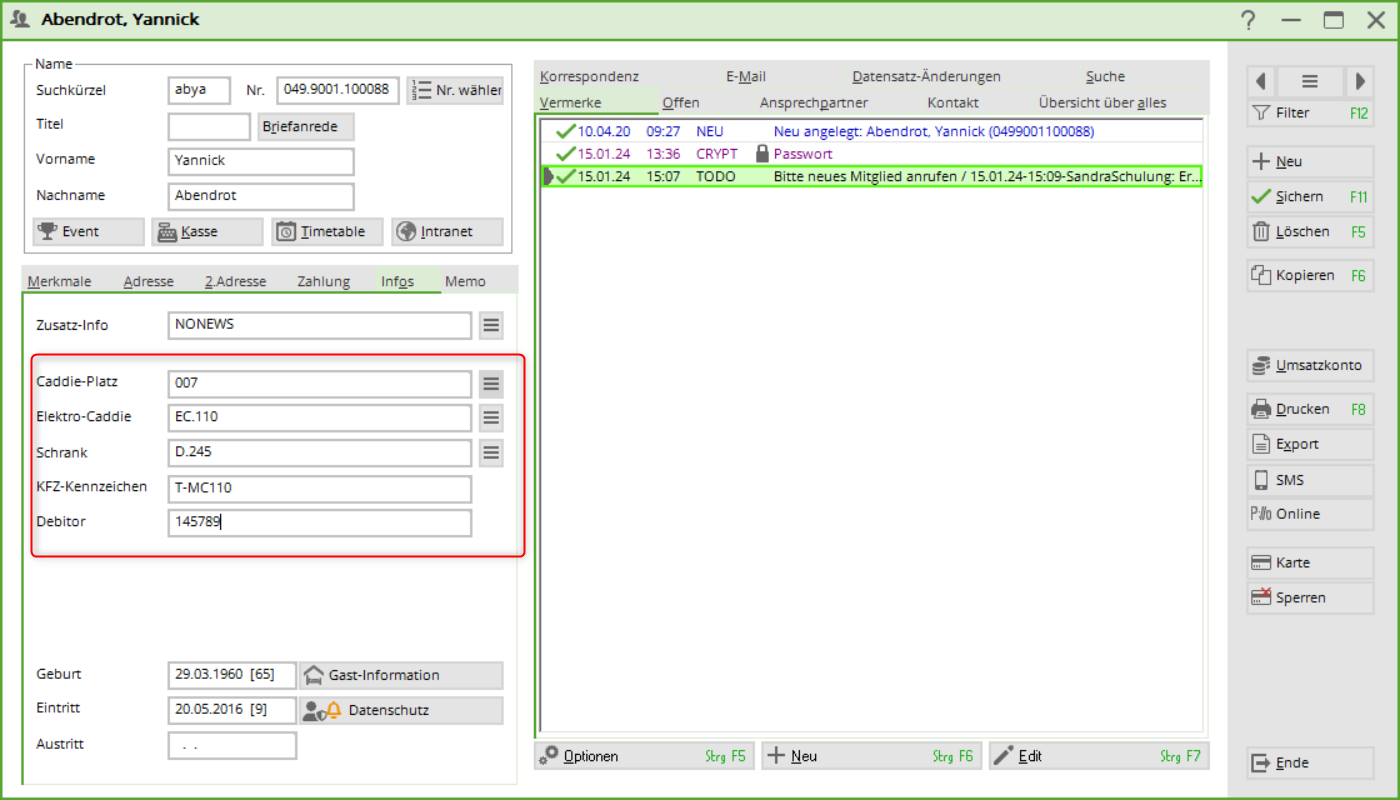Open the Intranet globe button

point(446,232)
